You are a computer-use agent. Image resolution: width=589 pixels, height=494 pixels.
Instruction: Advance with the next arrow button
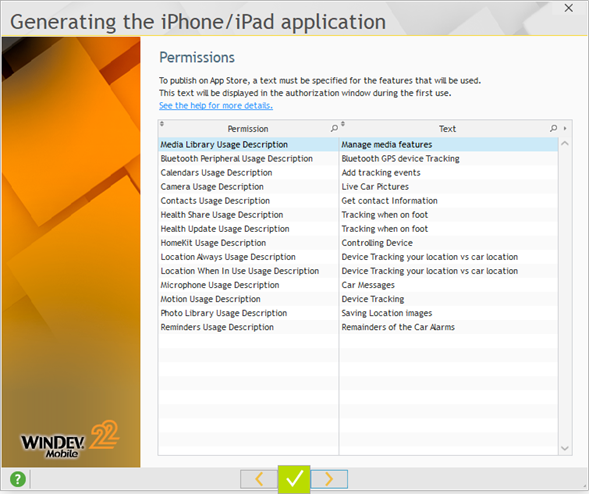(x=329, y=479)
